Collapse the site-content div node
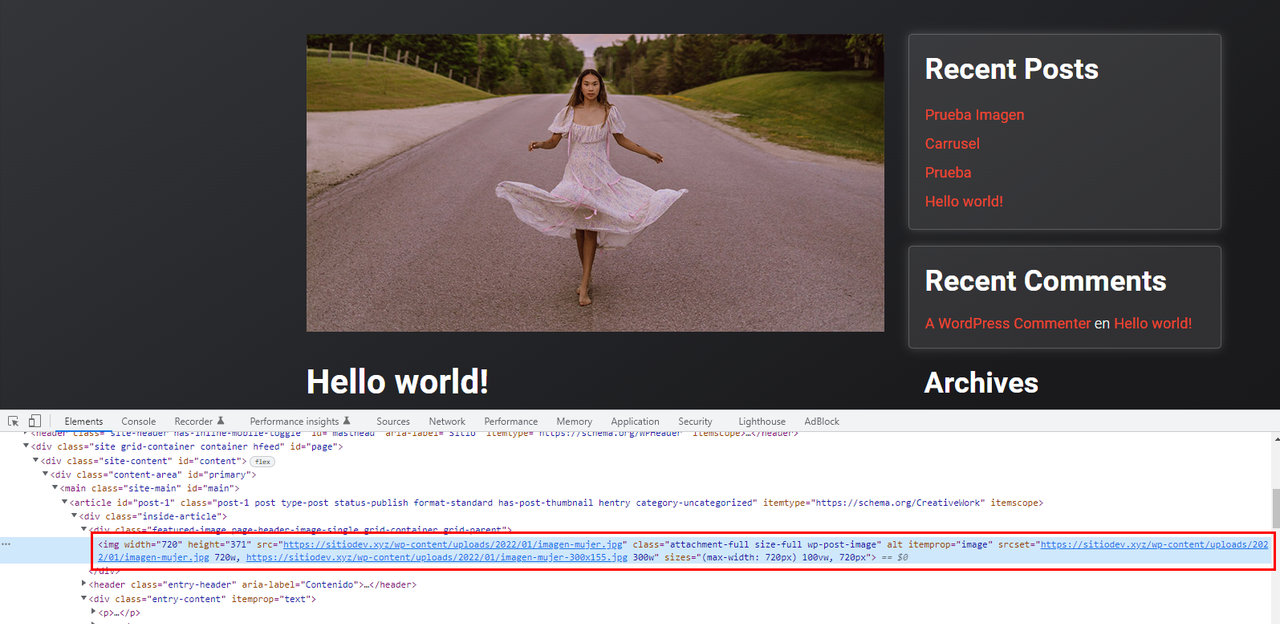This screenshot has height=624, width=1280. coord(35,460)
